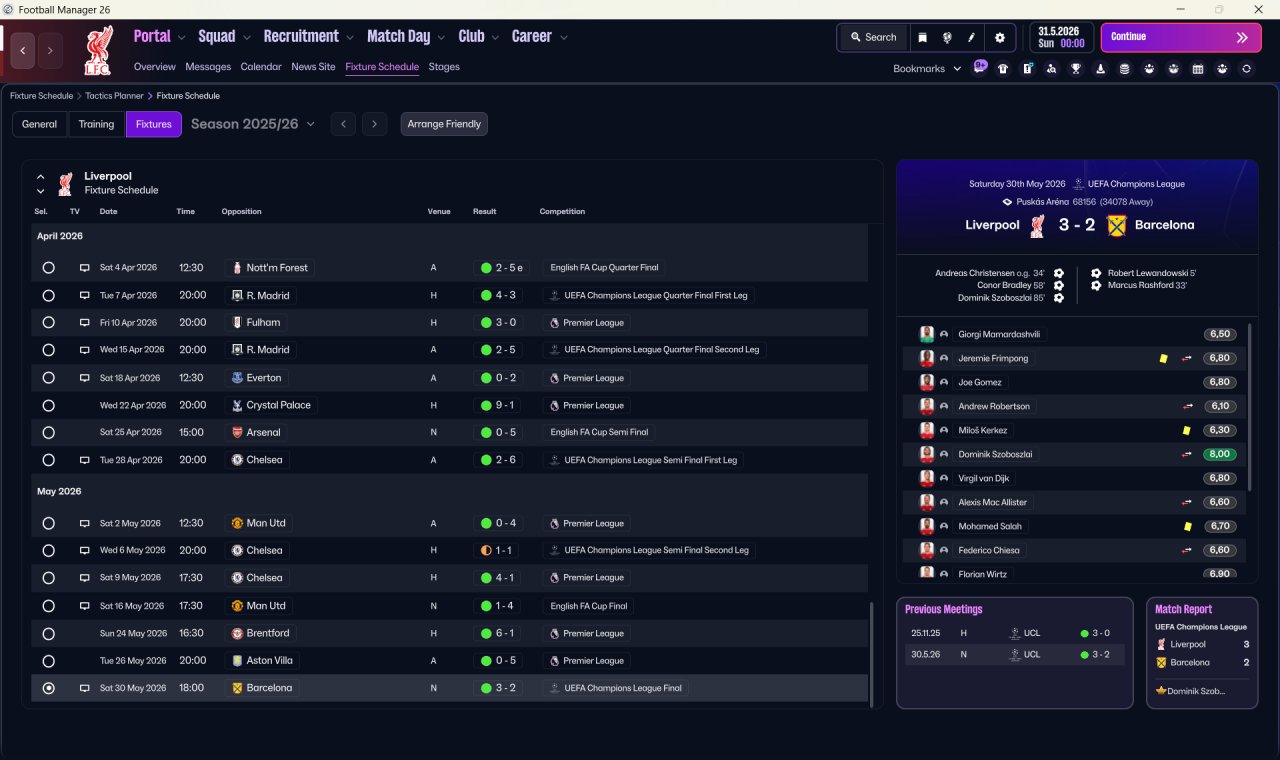Image resolution: width=1280 pixels, height=760 pixels.
Task: Click the Arrange Friendly button
Action: pyautogui.click(x=444, y=124)
